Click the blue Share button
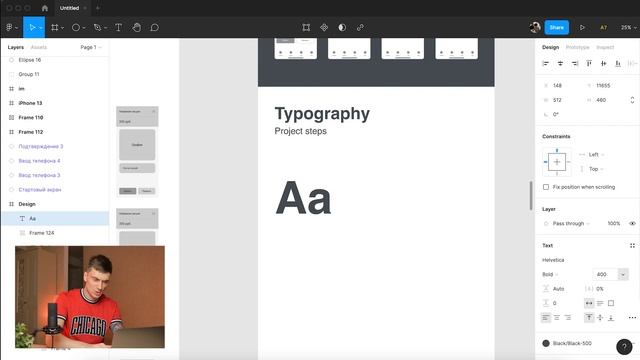 (x=556, y=27)
